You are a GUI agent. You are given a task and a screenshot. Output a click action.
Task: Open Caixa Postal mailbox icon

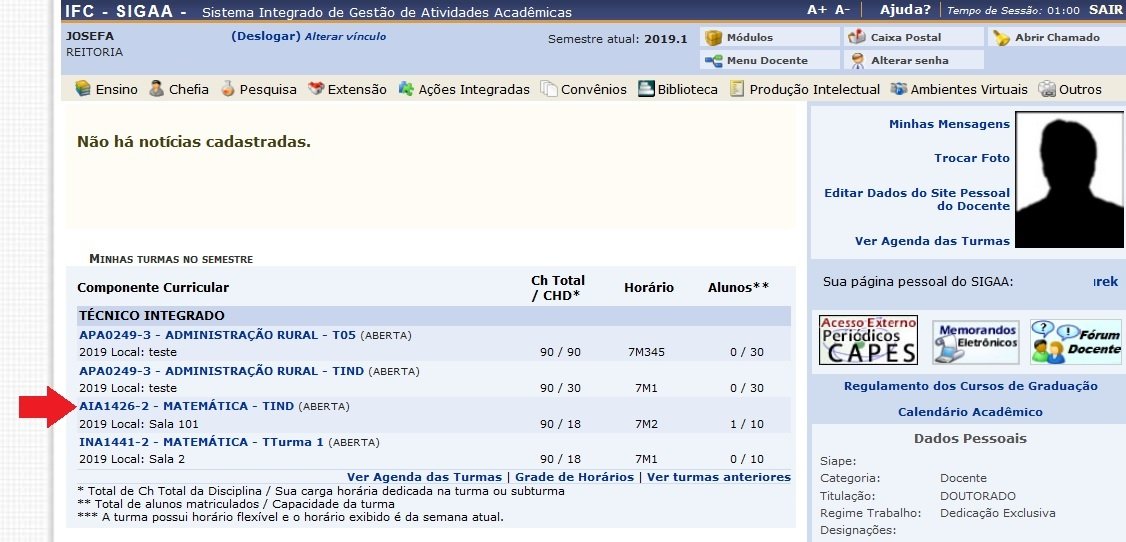tap(857, 37)
